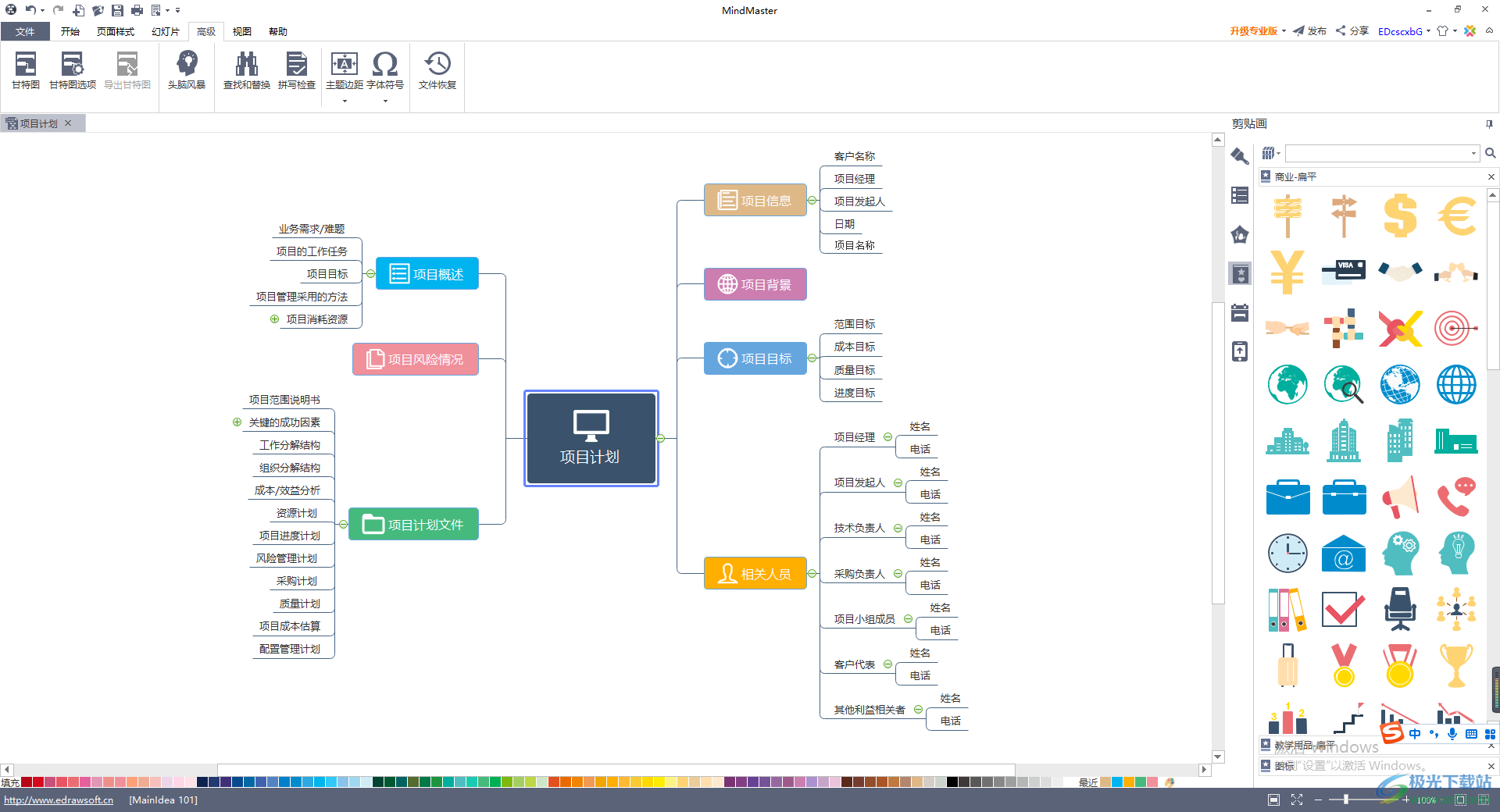
Task: Switch to the 幻灯片 ribbon tab
Action: click(166, 31)
